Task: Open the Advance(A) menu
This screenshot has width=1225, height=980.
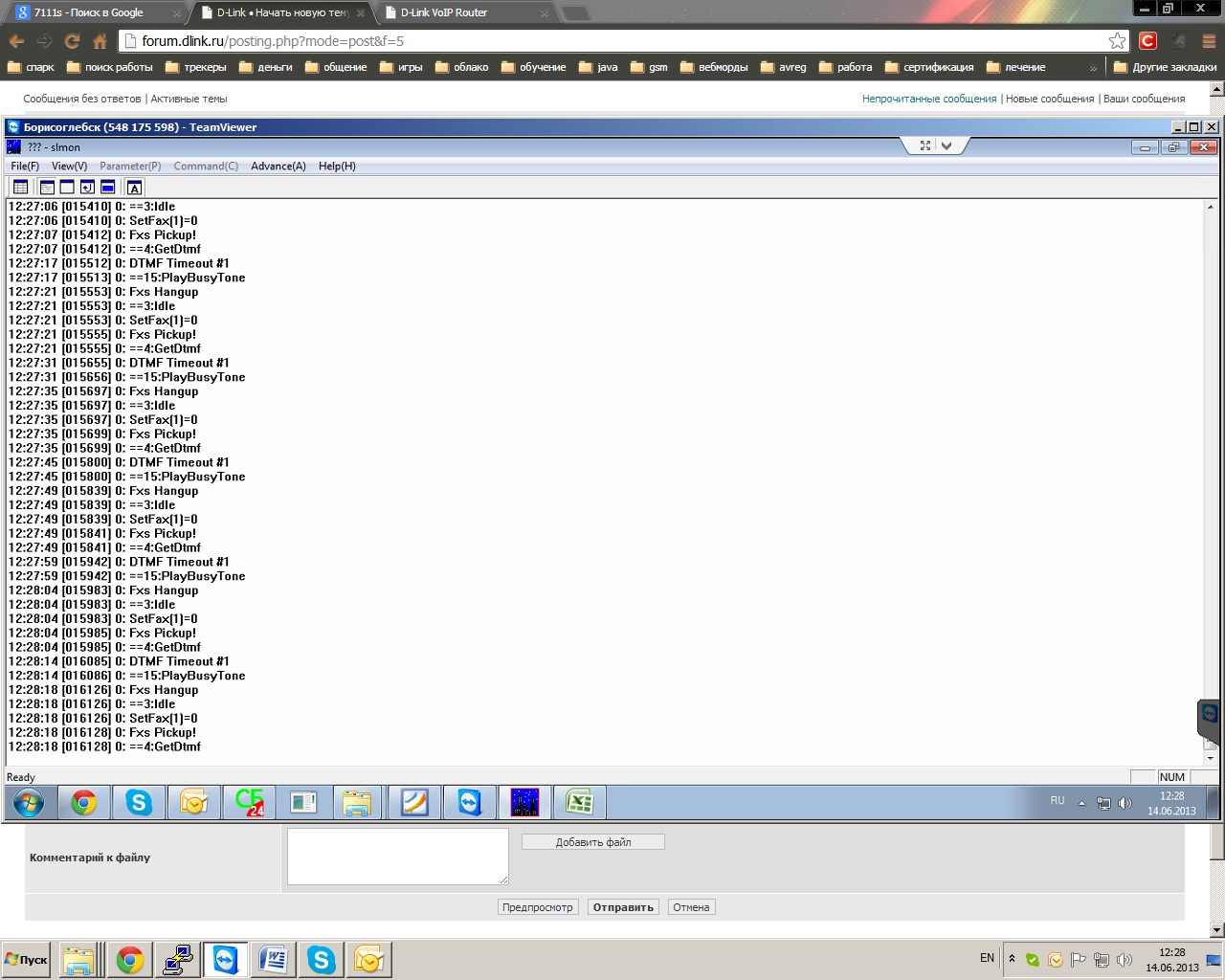Action: 278,166
